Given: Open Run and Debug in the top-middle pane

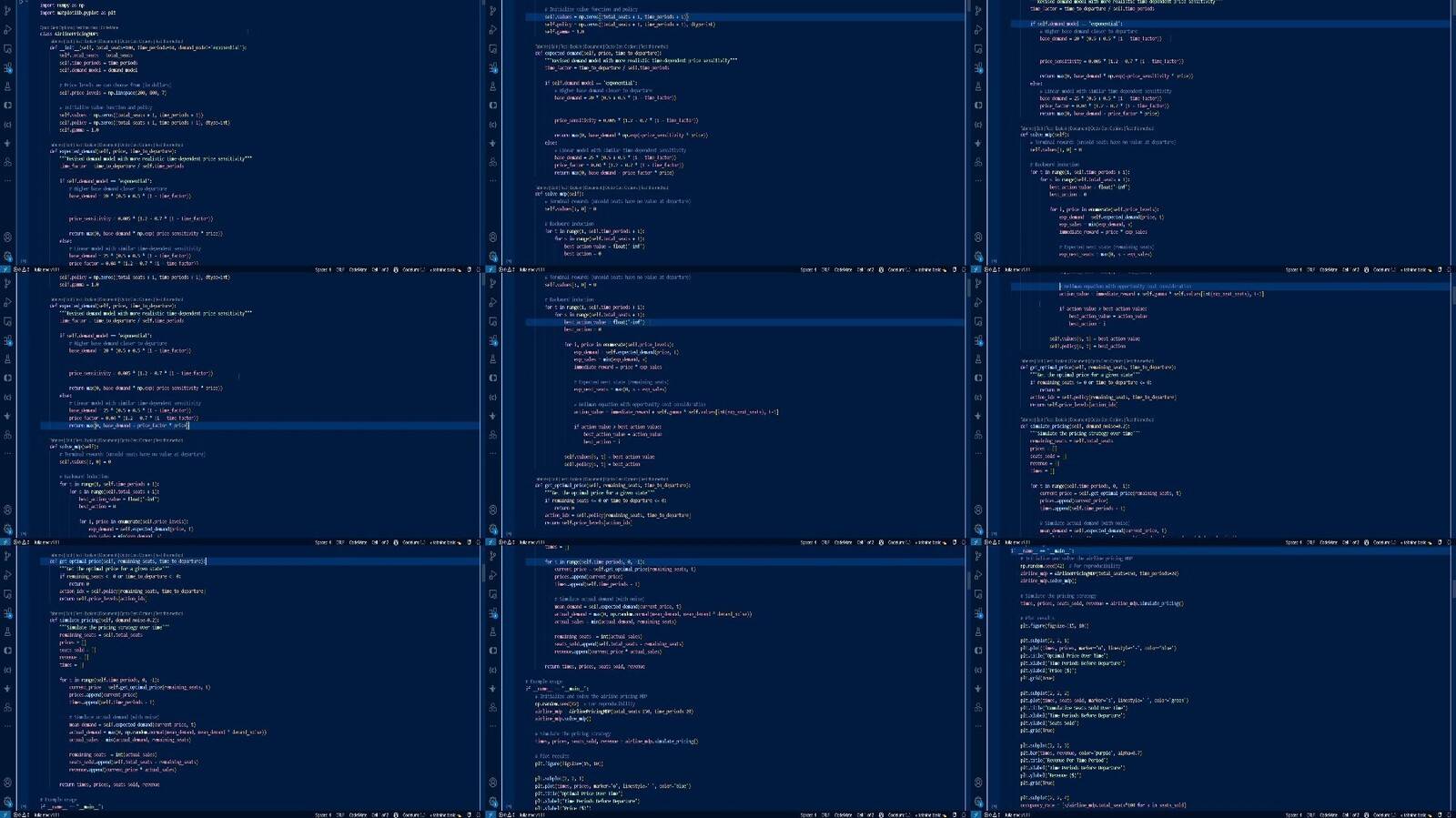Looking at the screenshot, I should (x=492, y=30).
